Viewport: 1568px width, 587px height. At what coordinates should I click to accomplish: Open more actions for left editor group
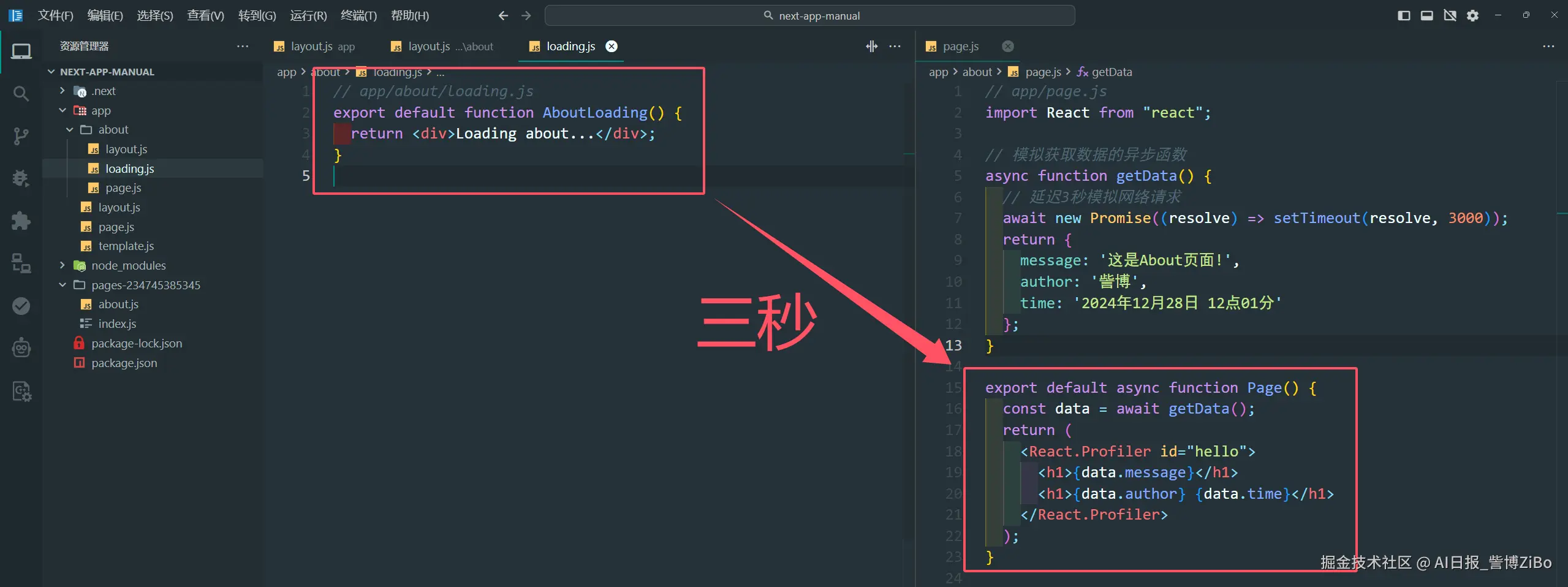[895, 46]
